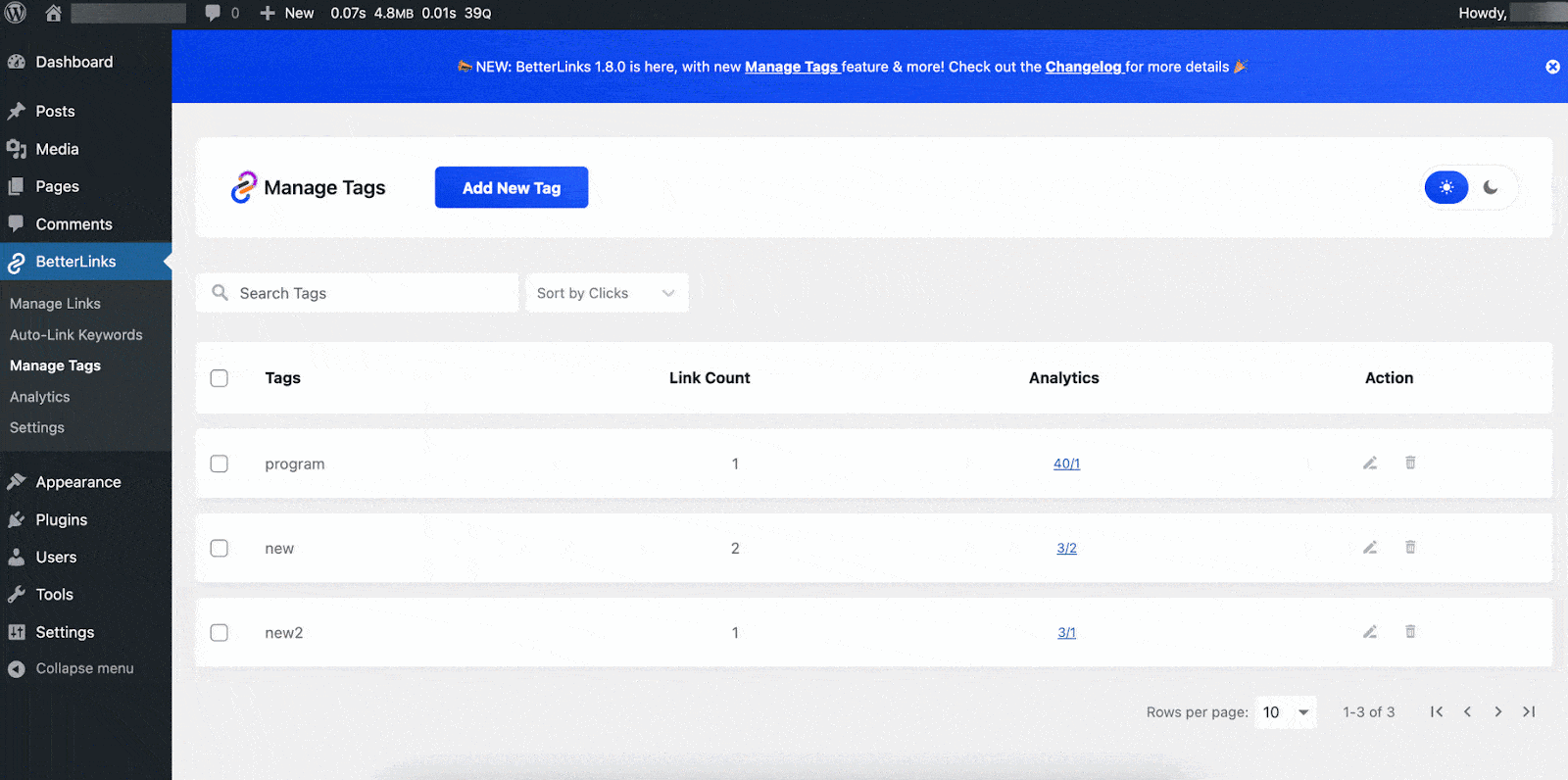Click the Add New Tag button
The image size is (1568, 780).
click(x=512, y=187)
